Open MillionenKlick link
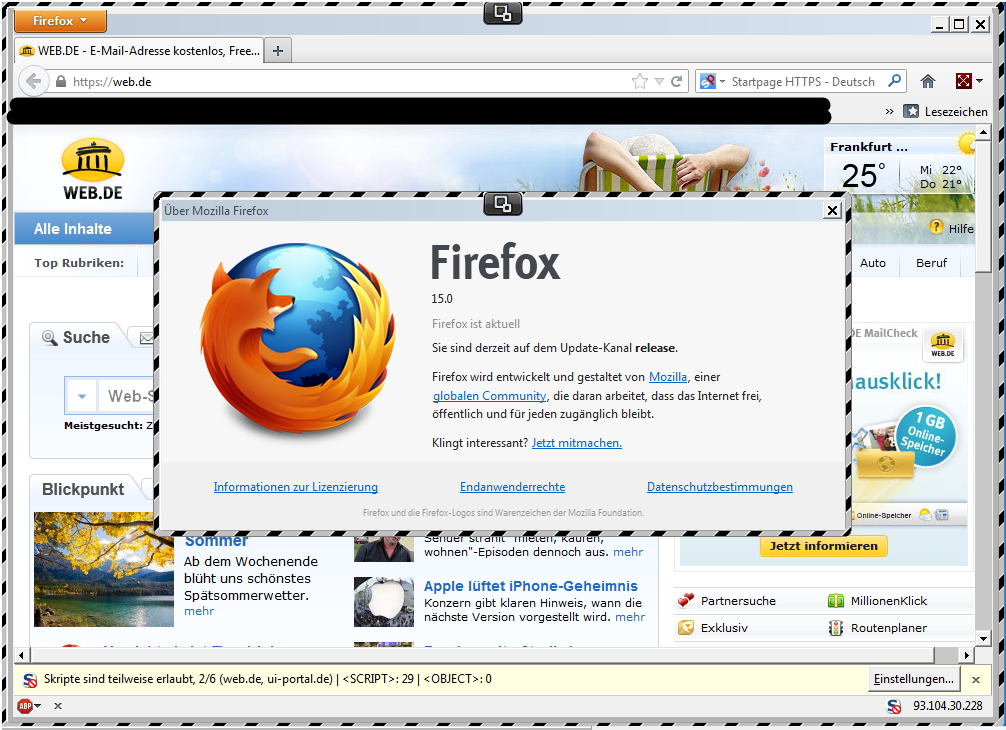Screen dimensions: 1006x730 click(x=889, y=601)
